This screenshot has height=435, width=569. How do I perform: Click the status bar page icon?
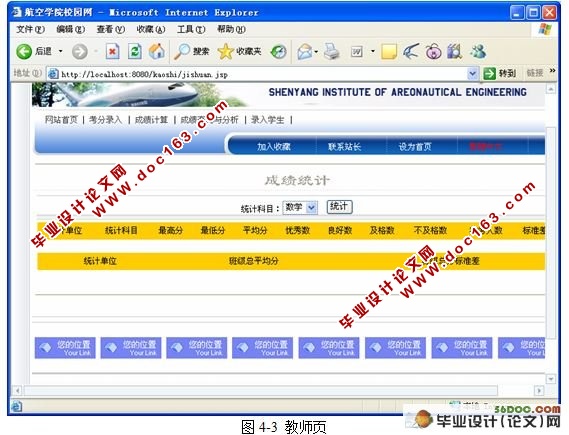[x=16, y=406]
